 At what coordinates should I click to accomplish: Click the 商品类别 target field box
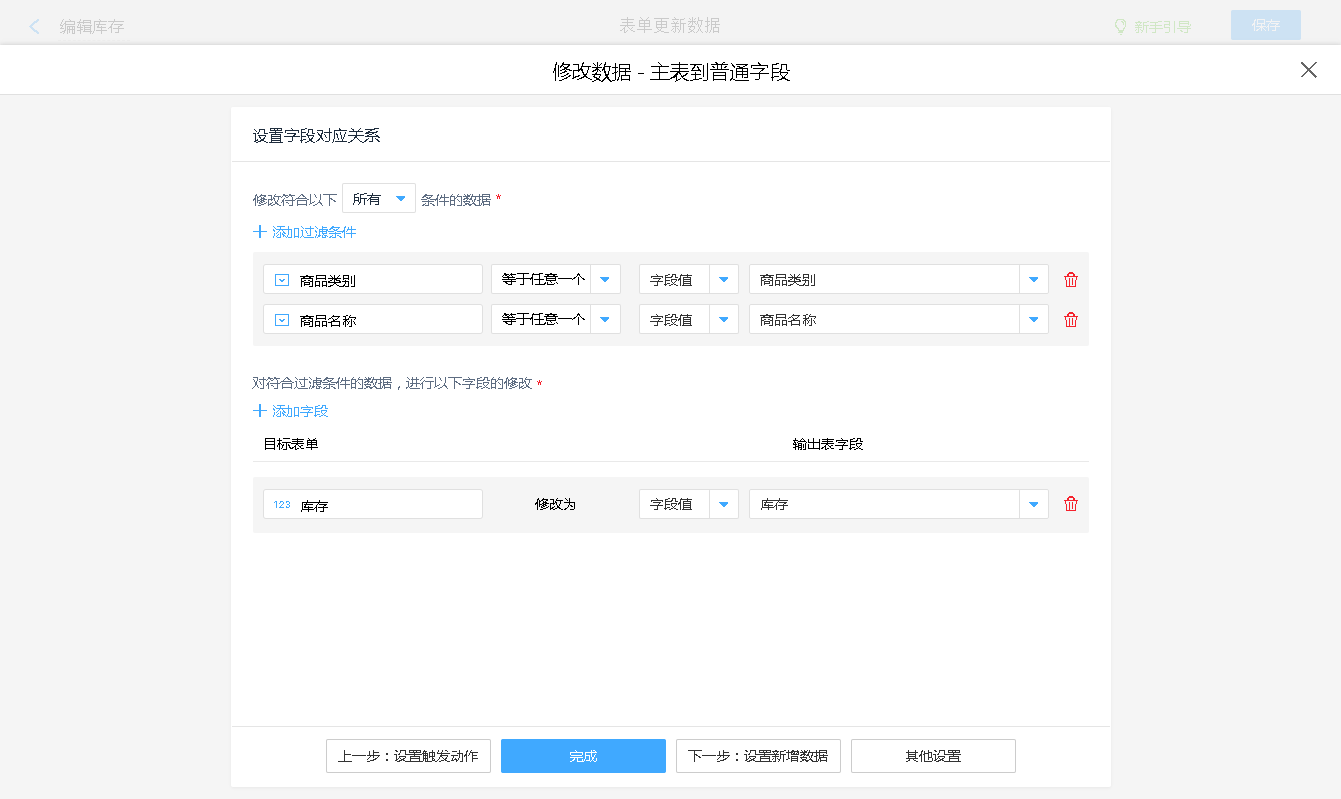[x=373, y=279]
